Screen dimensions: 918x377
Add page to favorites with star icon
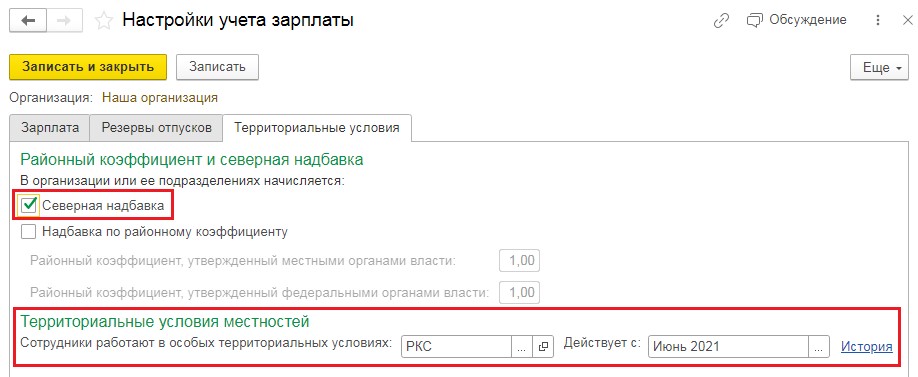pos(104,21)
